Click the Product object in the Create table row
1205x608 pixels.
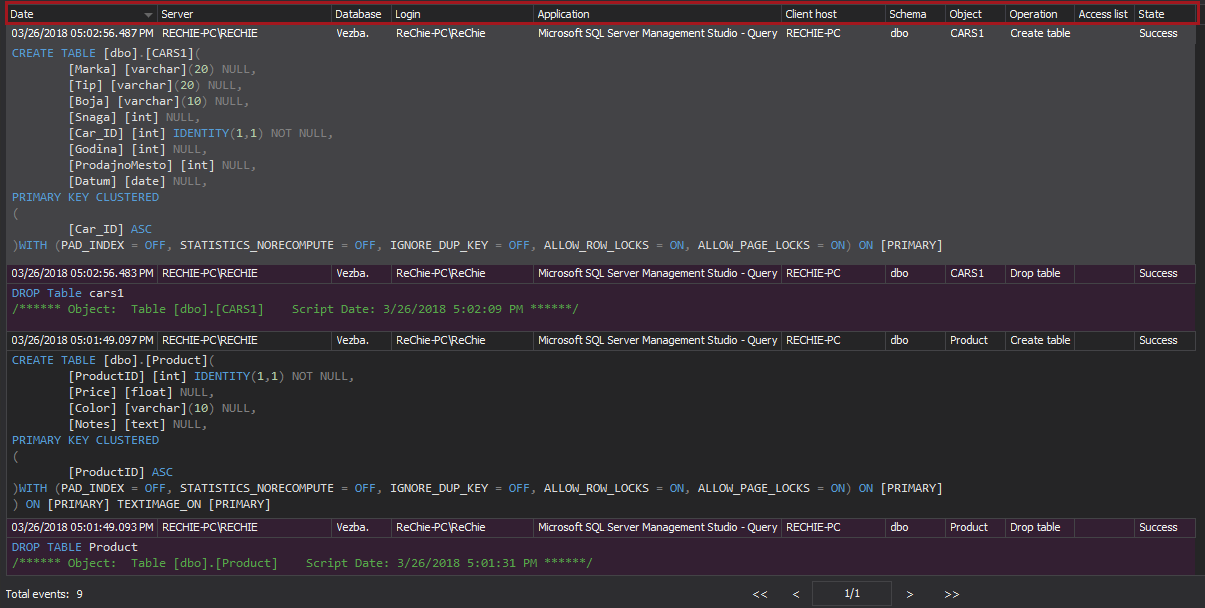pos(975,340)
